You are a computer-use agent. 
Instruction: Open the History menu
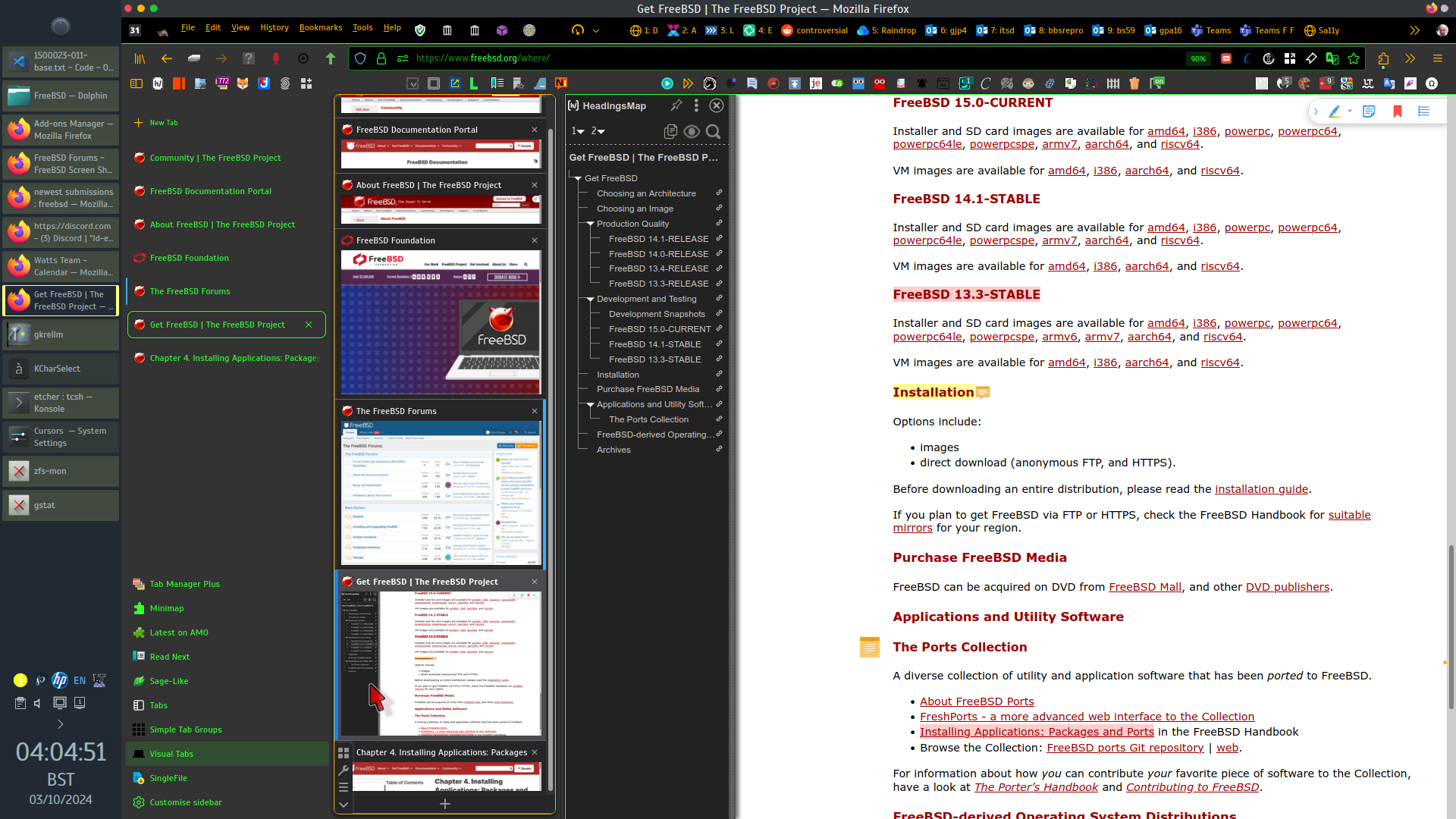[x=275, y=28]
